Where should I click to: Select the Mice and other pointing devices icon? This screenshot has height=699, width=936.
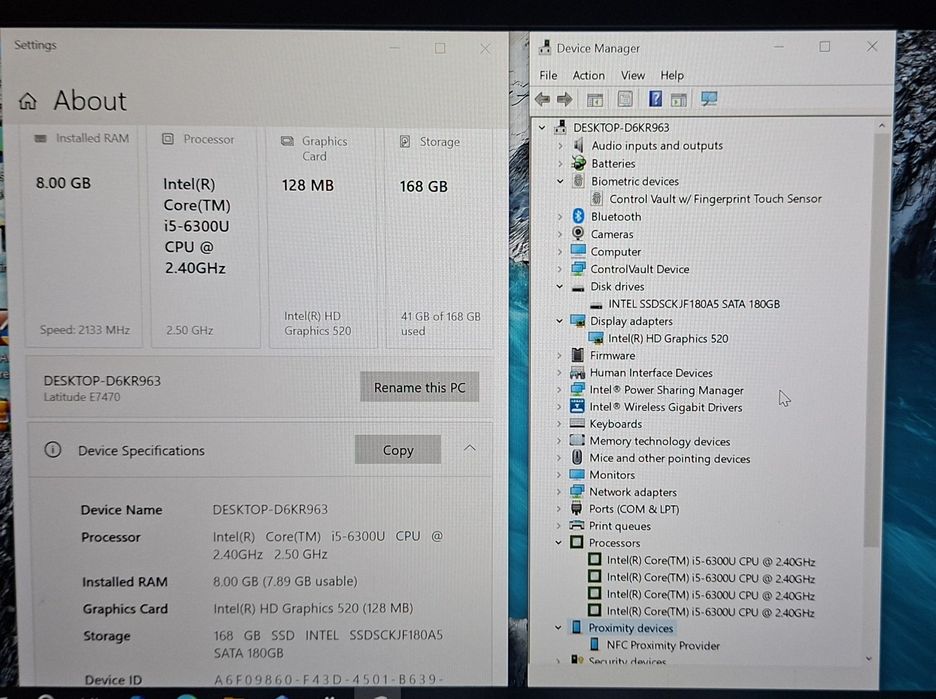[577, 457]
